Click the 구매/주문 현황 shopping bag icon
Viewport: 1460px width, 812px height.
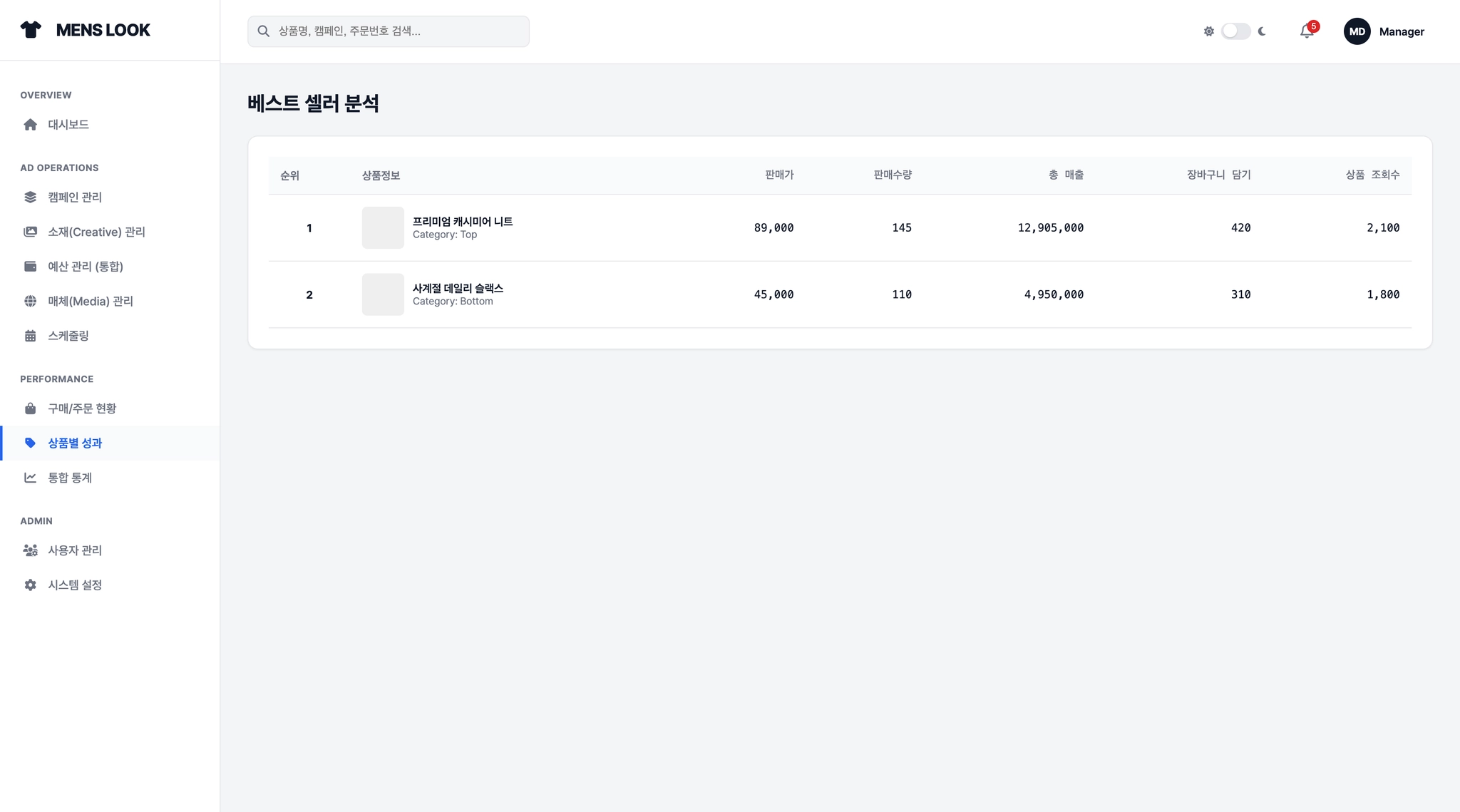pyautogui.click(x=30, y=408)
